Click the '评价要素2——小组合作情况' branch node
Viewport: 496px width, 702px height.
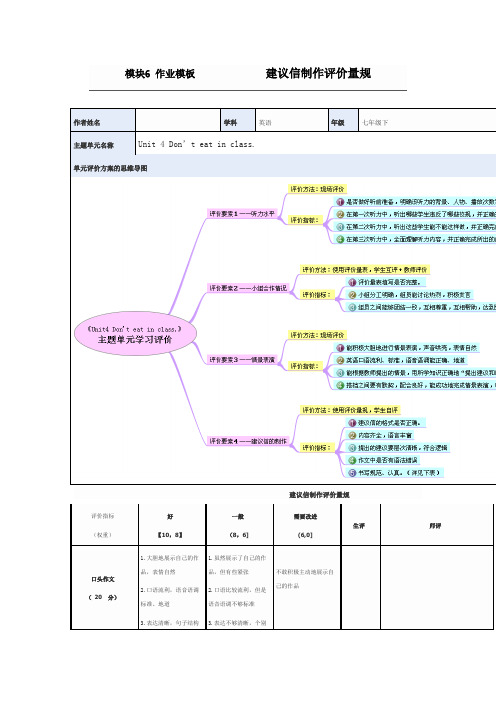[x=248, y=288]
